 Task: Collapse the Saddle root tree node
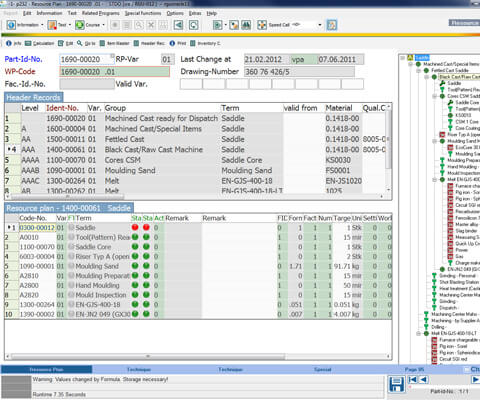pos(403,58)
